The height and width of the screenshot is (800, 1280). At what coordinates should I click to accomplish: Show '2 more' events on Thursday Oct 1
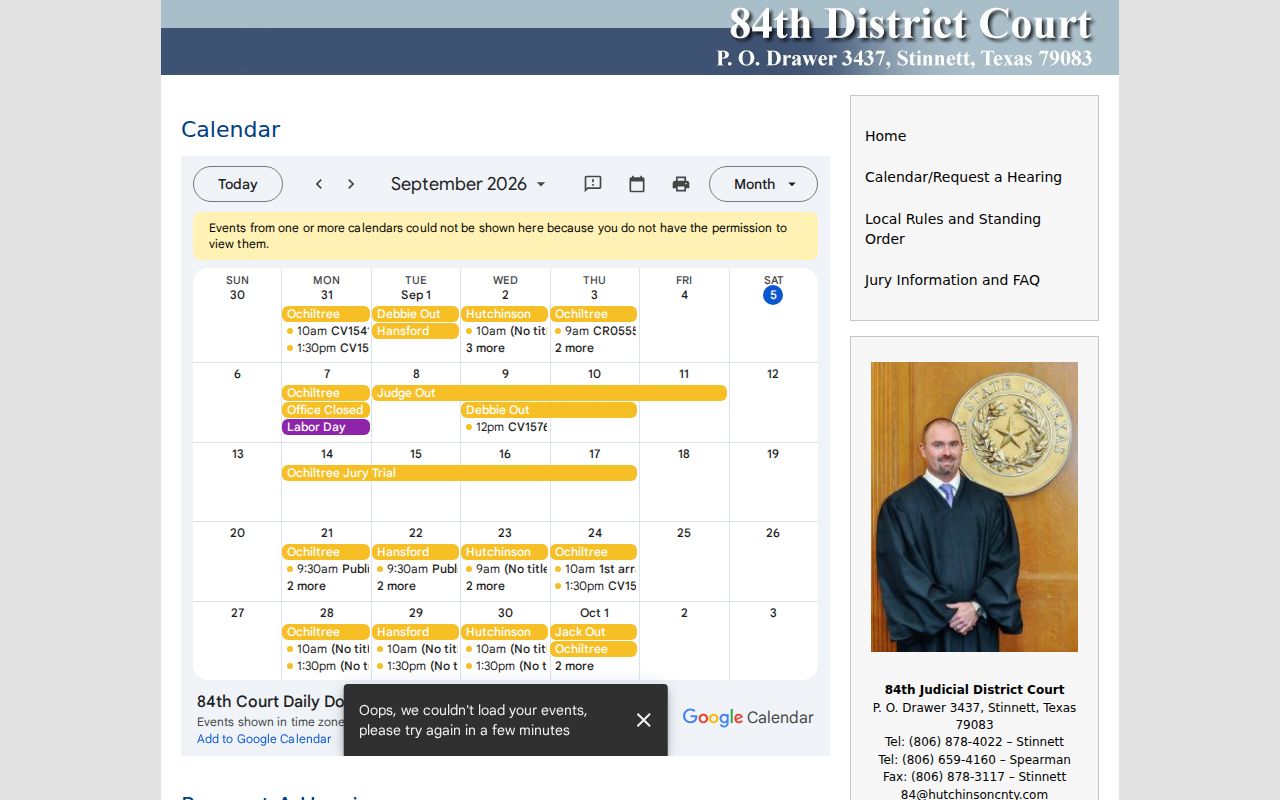point(574,666)
